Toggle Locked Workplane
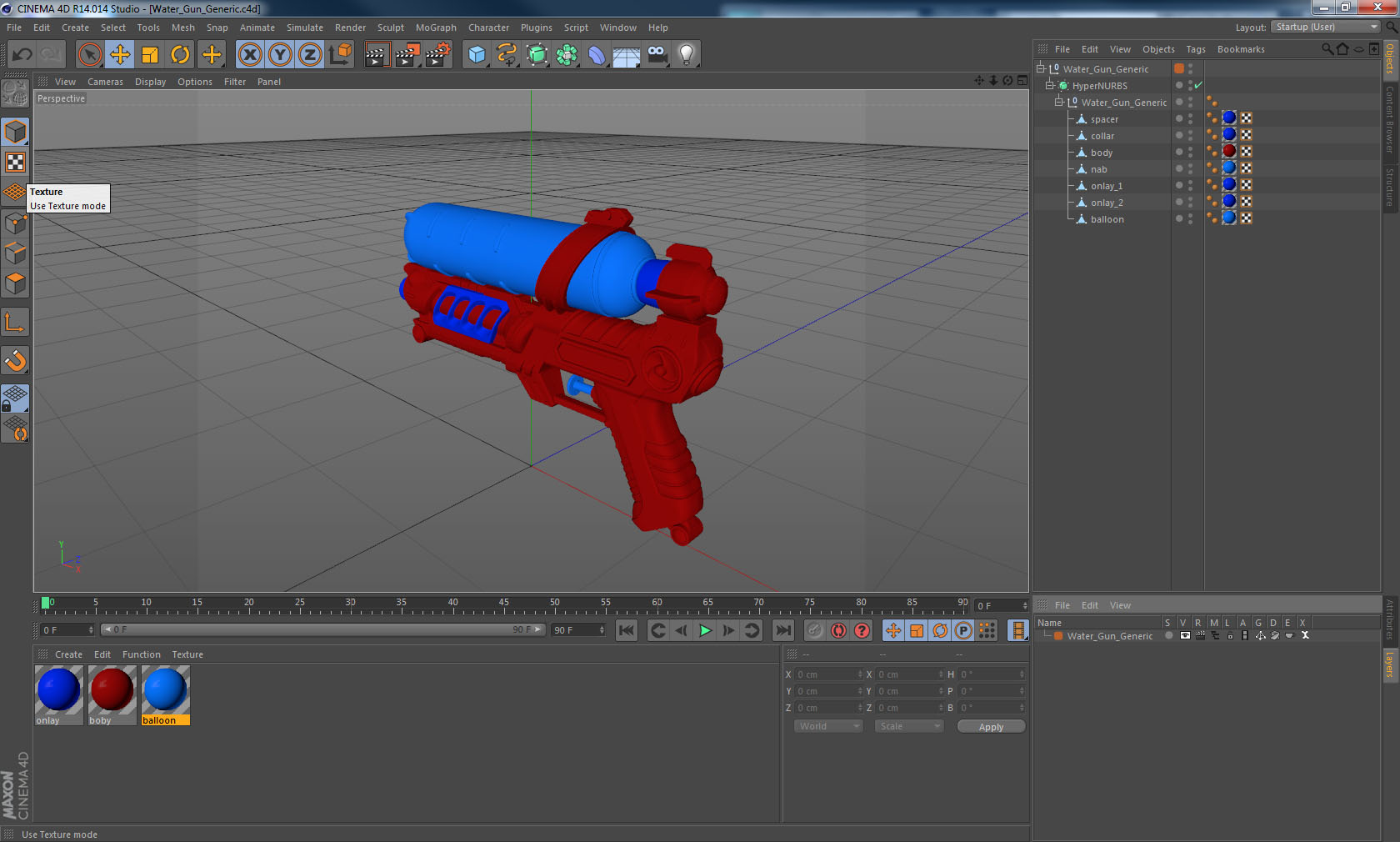The width and height of the screenshot is (1400, 842). pos(15,398)
